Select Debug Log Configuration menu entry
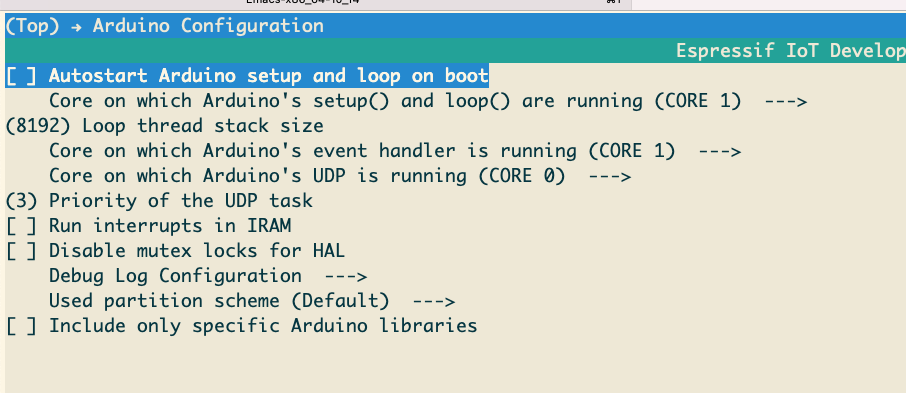The width and height of the screenshot is (906, 393). pos(175,276)
